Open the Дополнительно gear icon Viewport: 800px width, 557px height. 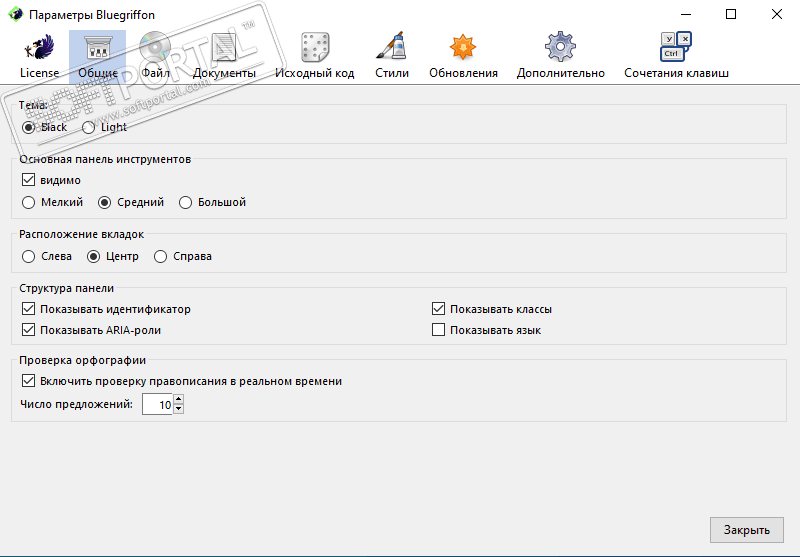click(560, 47)
